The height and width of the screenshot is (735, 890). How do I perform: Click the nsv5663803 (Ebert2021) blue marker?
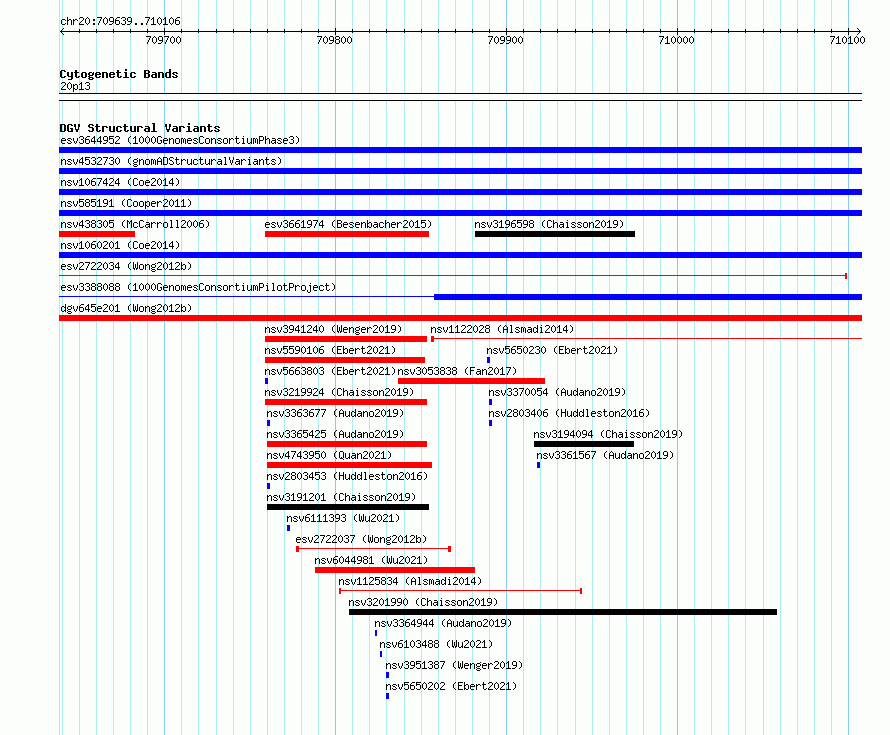click(266, 381)
